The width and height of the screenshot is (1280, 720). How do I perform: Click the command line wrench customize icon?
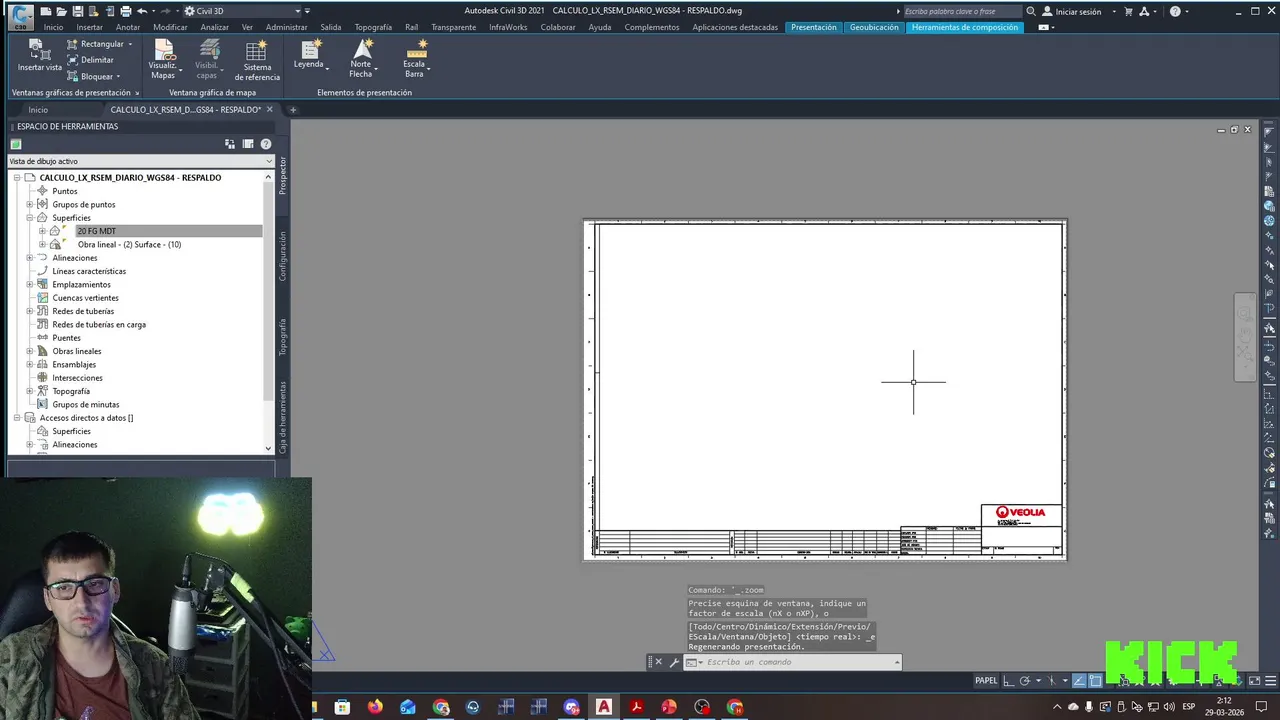tap(674, 662)
